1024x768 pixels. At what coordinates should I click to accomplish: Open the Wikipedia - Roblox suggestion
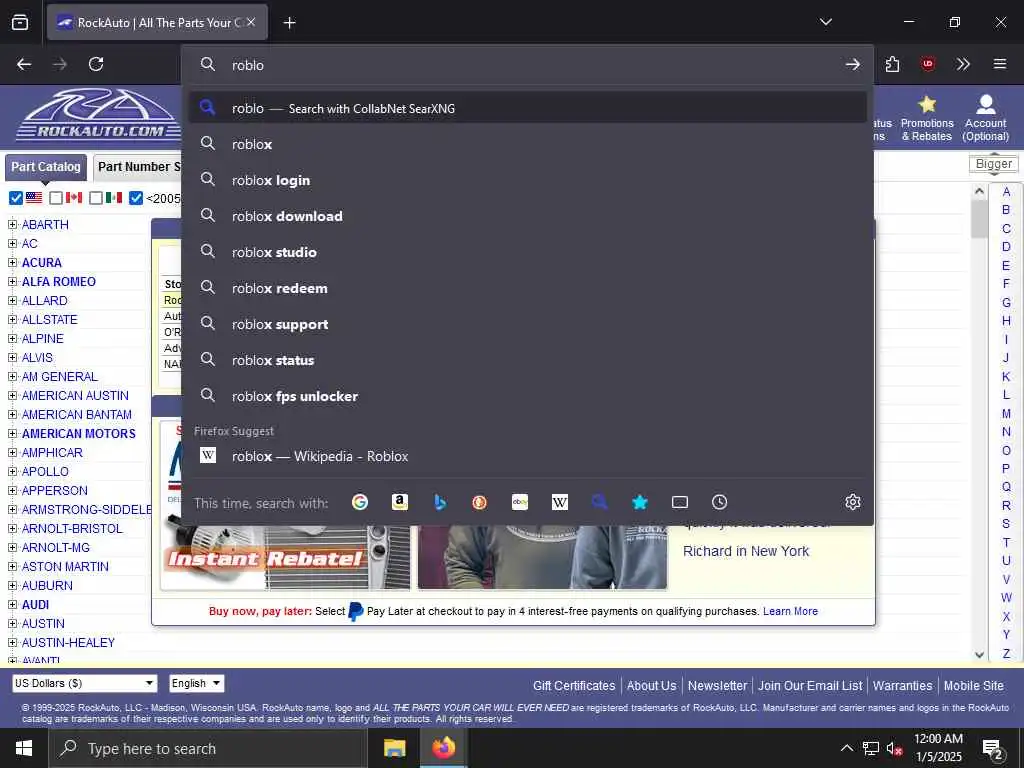528,456
